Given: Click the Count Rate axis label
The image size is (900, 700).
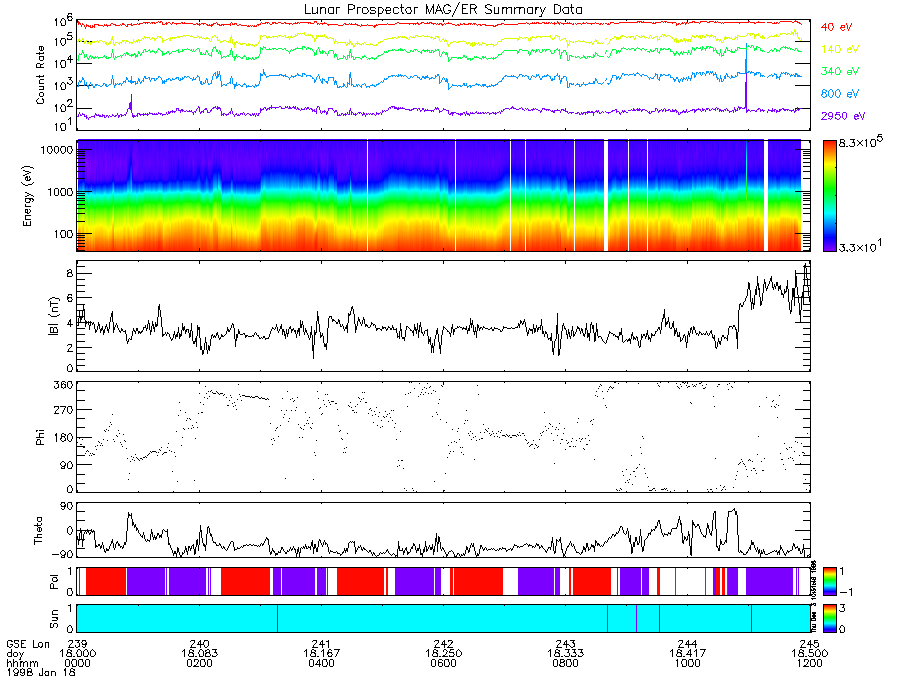Looking at the screenshot, I should click(x=40, y=75).
